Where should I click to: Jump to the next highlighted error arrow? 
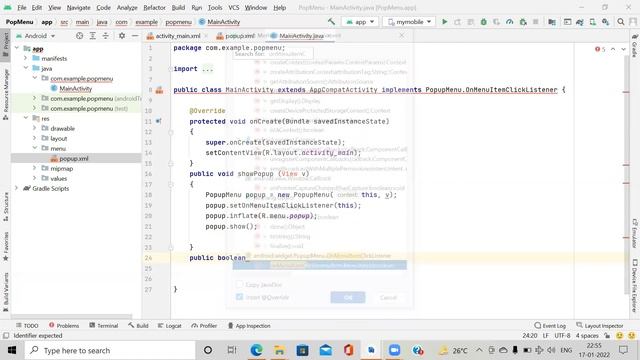[624, 49]
